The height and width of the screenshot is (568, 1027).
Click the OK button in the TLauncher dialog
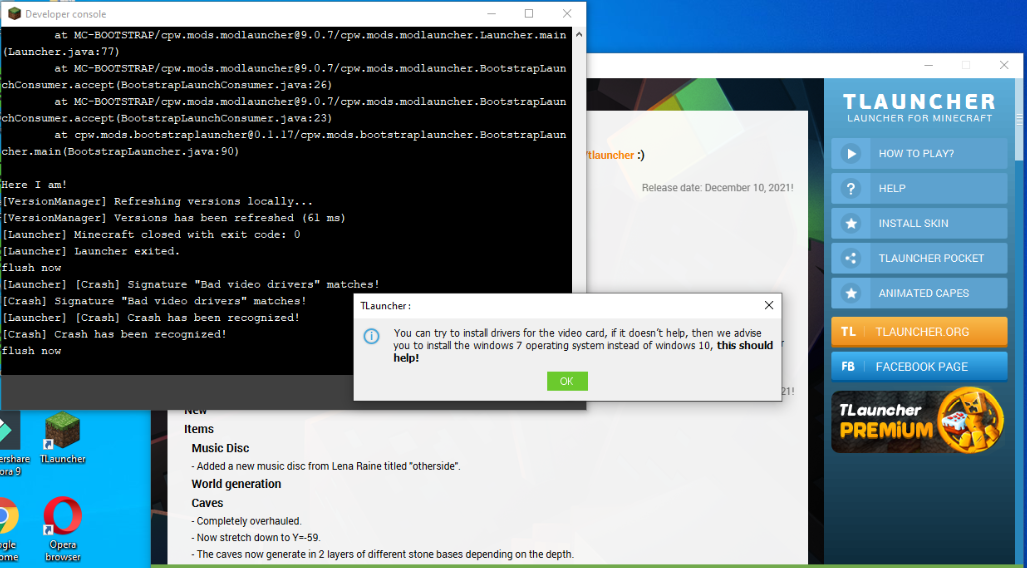(567, 381)
